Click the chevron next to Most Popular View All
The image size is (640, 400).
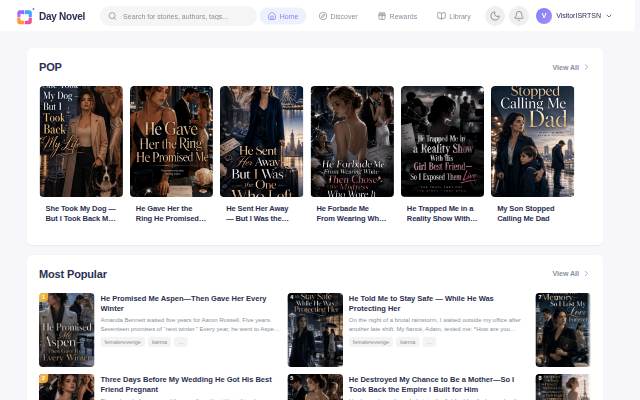point(587,273)
